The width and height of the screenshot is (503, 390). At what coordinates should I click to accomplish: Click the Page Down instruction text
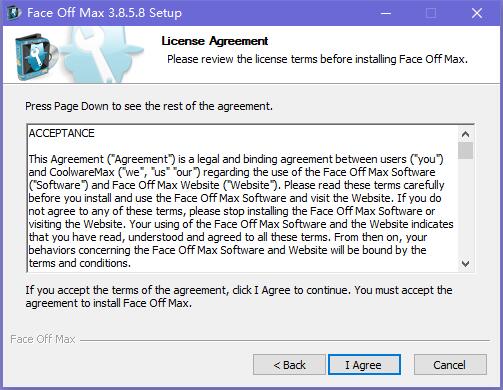[149, 106]
